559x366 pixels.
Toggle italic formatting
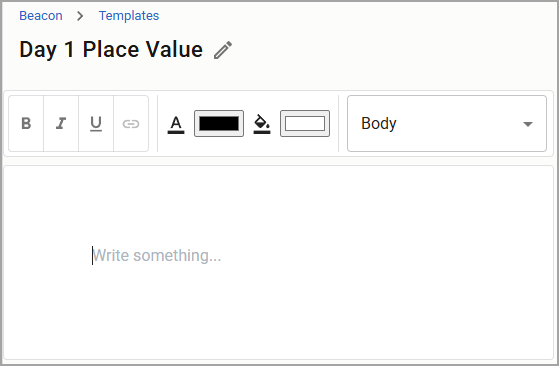61,123
